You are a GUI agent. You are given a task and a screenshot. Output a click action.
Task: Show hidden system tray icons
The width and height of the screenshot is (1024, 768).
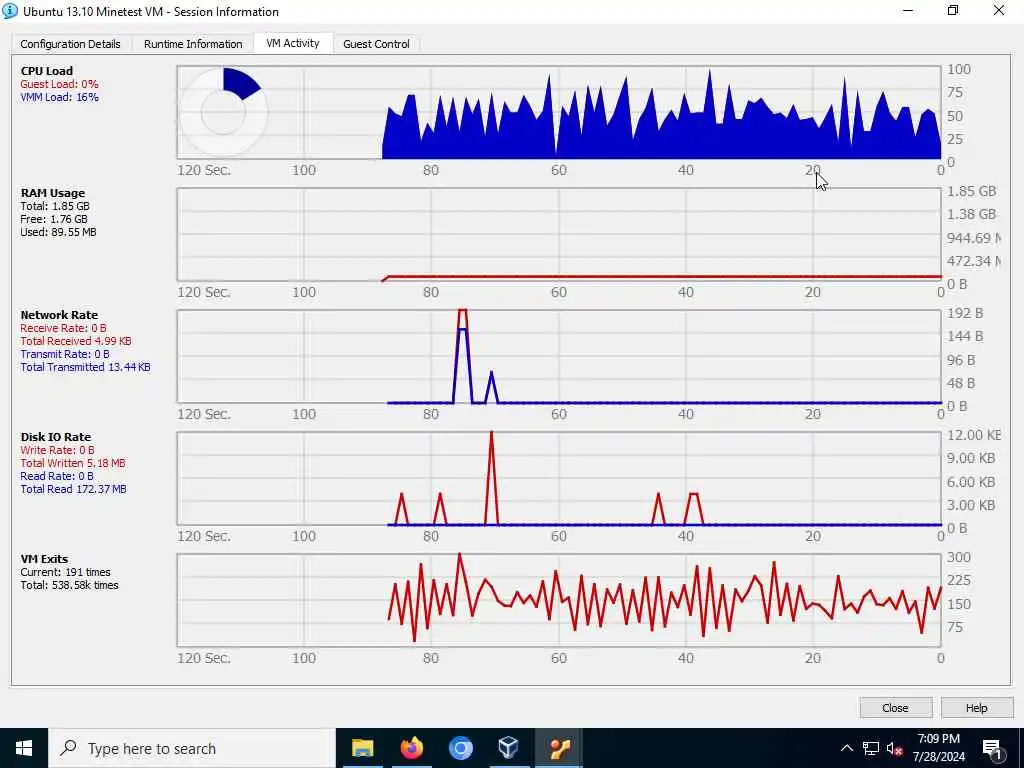pos(846,748)
